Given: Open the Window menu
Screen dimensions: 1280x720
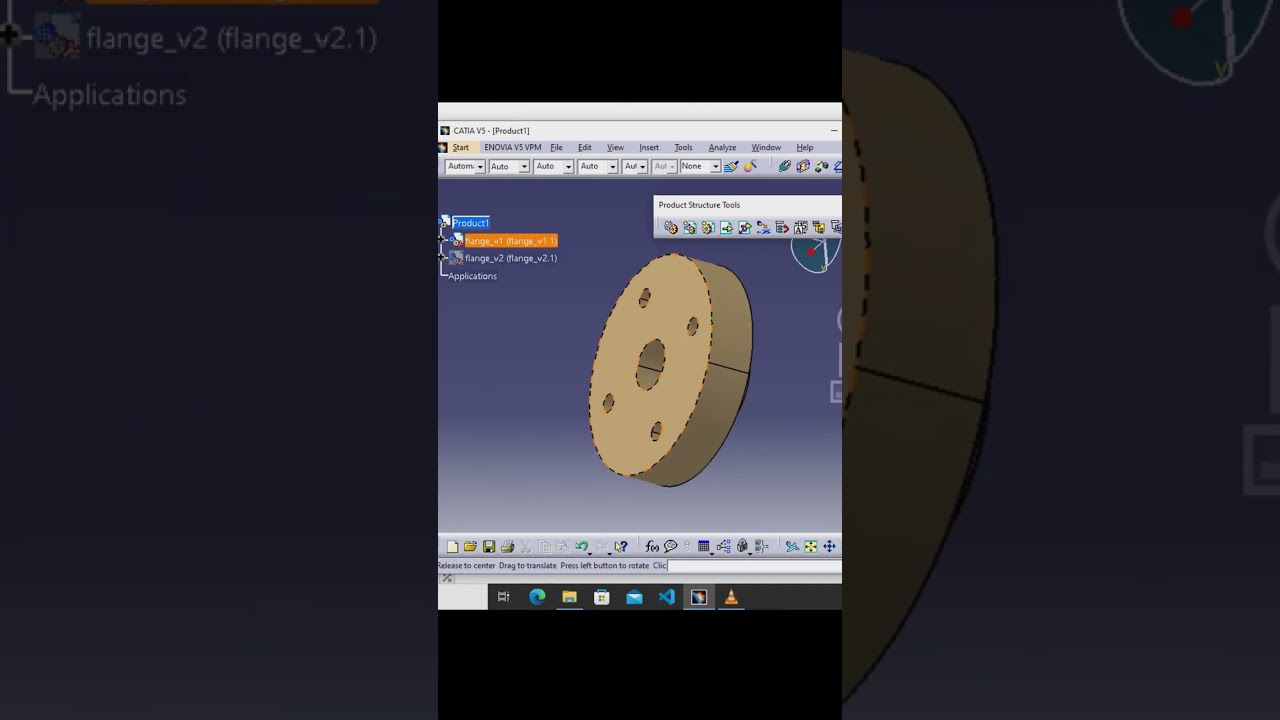Looking at the screenshot, I should pos(766,147).
